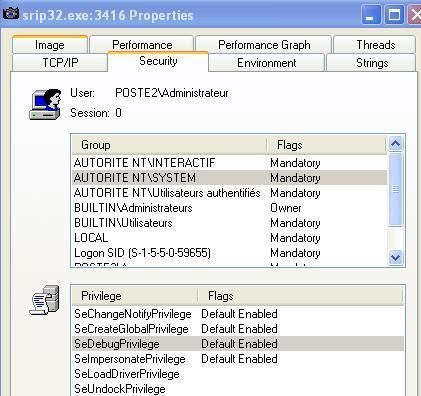Select the BUILTIN\Administrateurs group row

point(230,208)
